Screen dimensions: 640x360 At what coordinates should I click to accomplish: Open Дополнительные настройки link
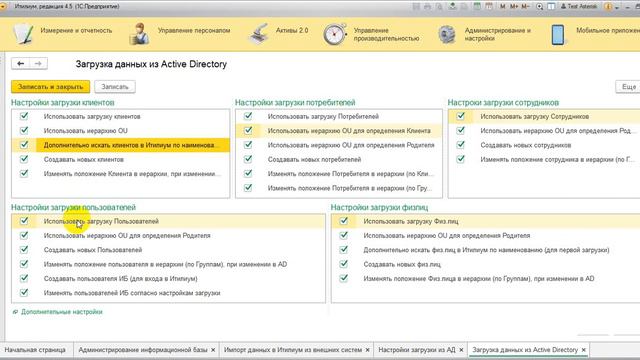coord(62,312)
